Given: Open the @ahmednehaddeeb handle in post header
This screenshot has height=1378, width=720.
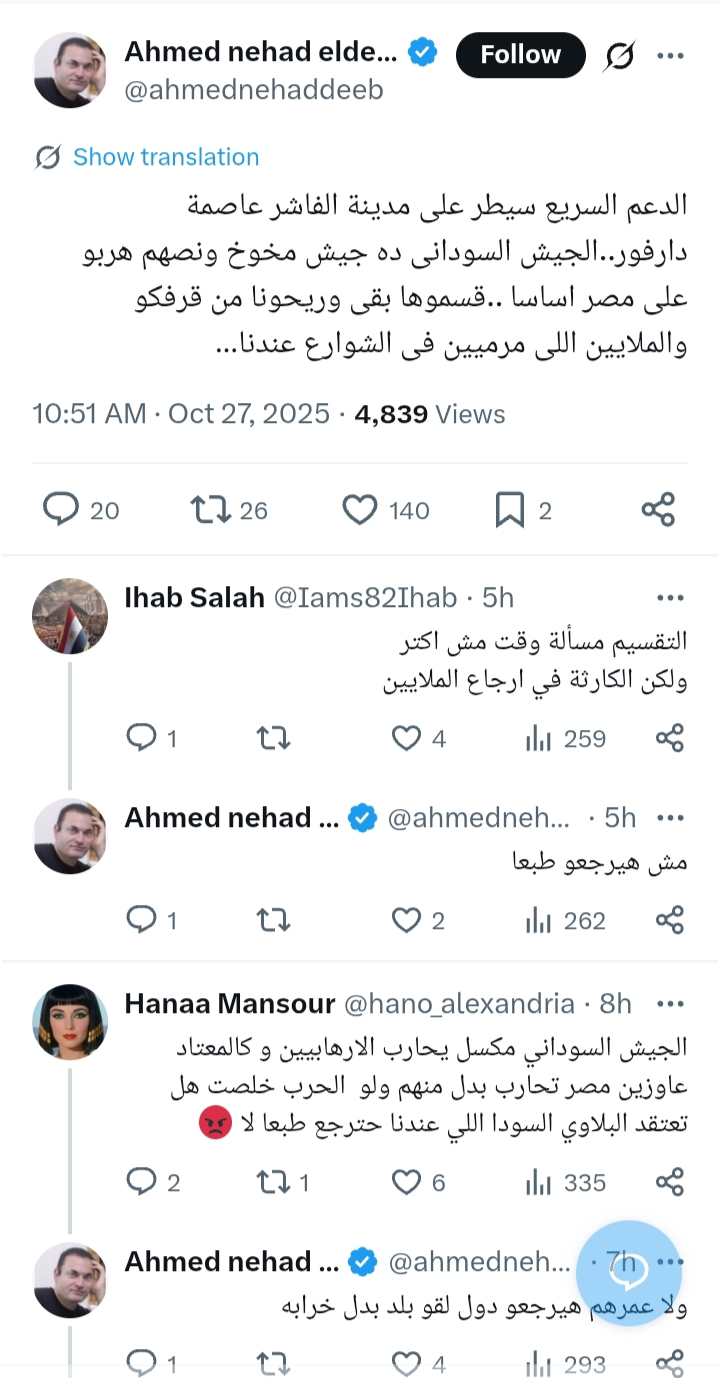Looking at the screenshot, I should click(x=253, y=90).
